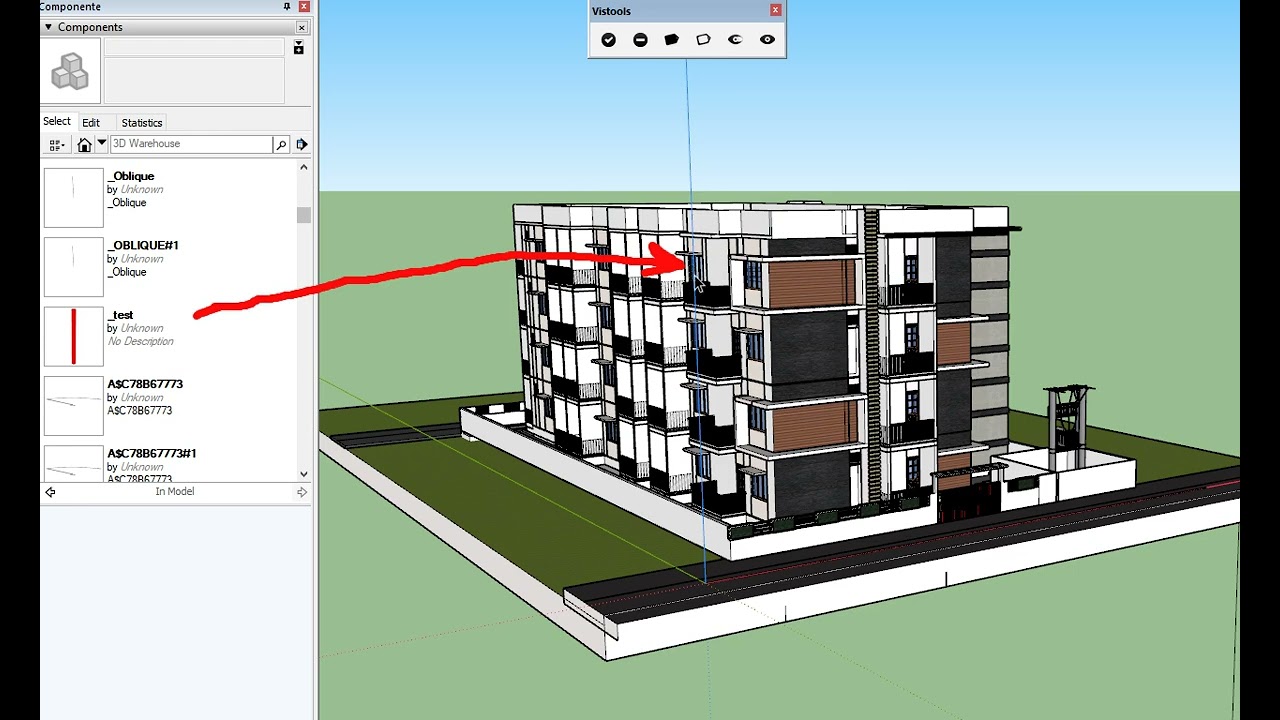
Task: Click the search magnifier button
Action: coord(281,145)
